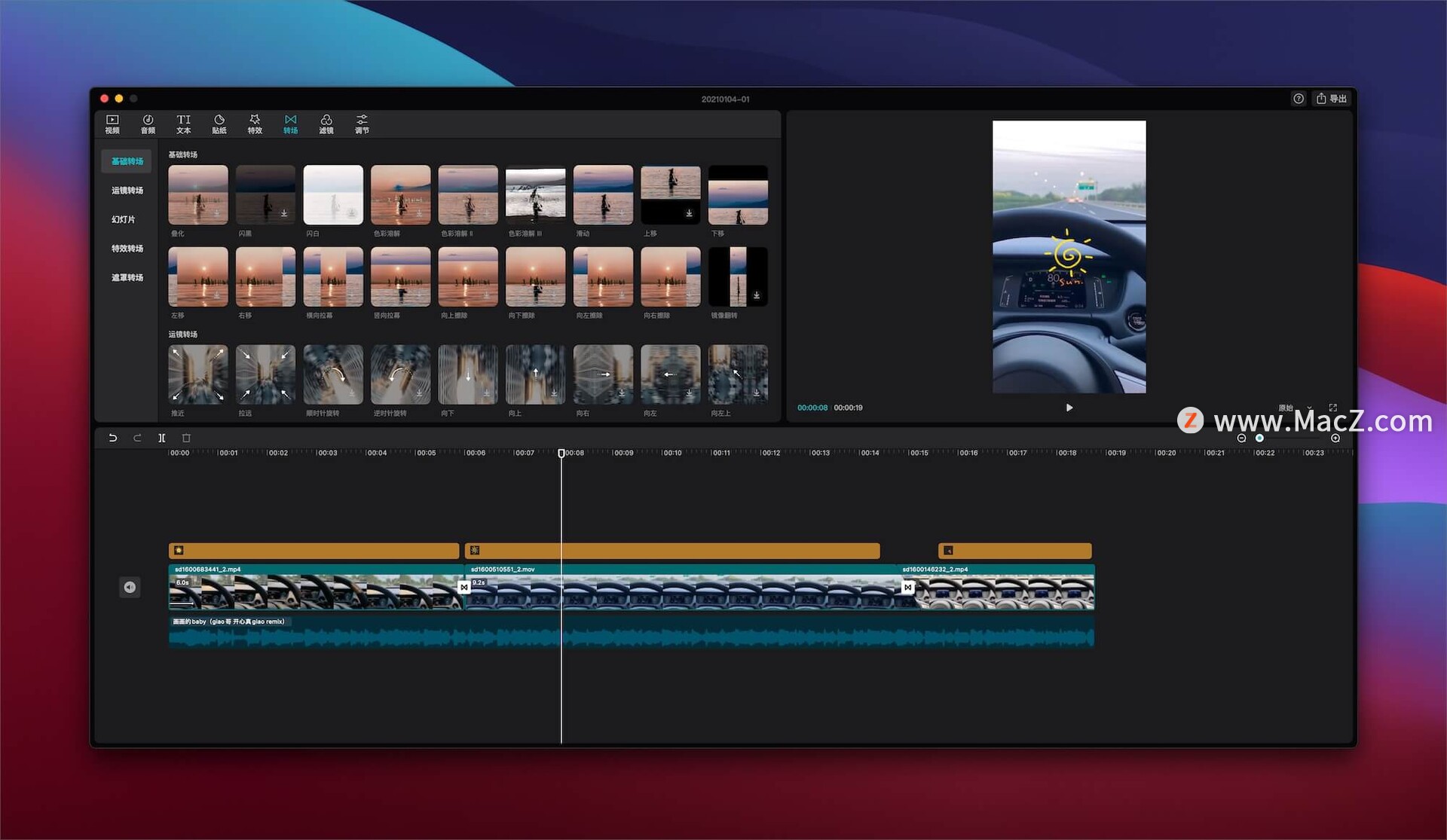The height and width of the screenshot is (840, 1447).
Task: Choose the 向上擦除 transition thumbnail
Action: click(468, 276)
